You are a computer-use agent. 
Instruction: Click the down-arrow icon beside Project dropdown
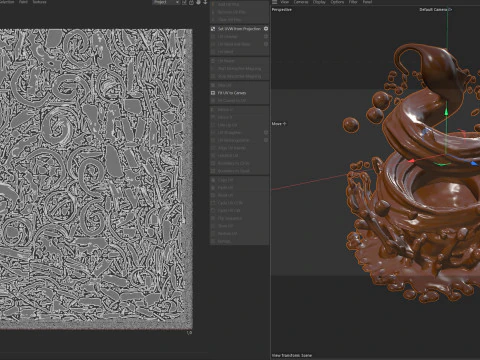(205, 2)
